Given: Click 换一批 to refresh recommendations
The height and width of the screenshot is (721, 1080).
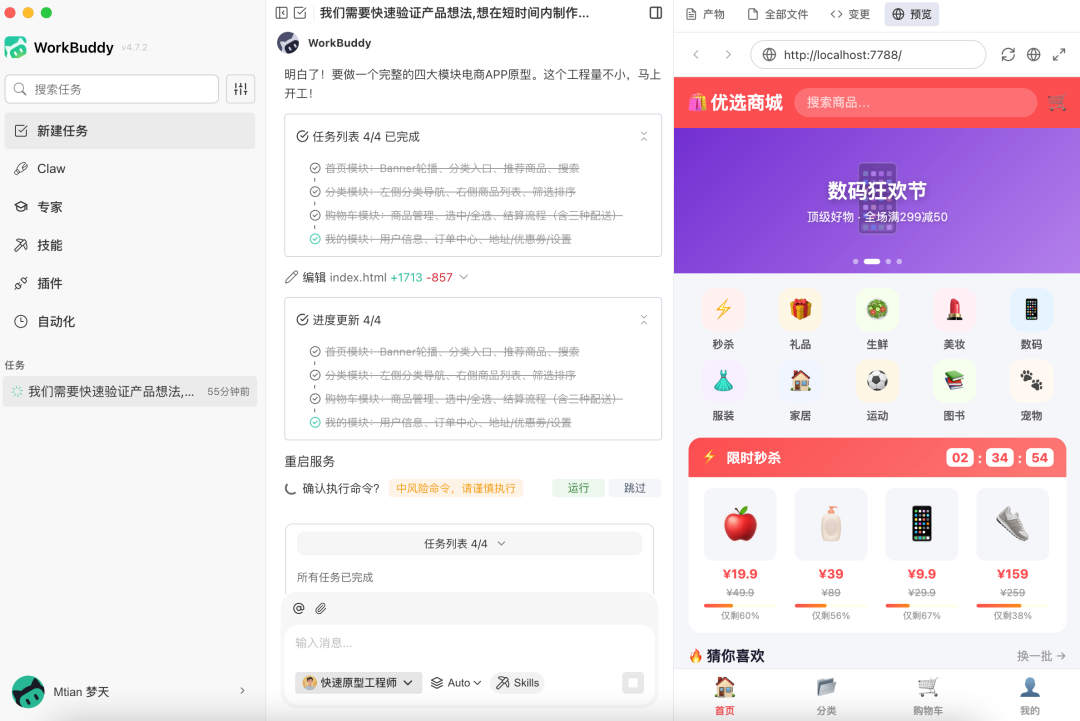Looking at the screenshot, I should click(1041, 656).
